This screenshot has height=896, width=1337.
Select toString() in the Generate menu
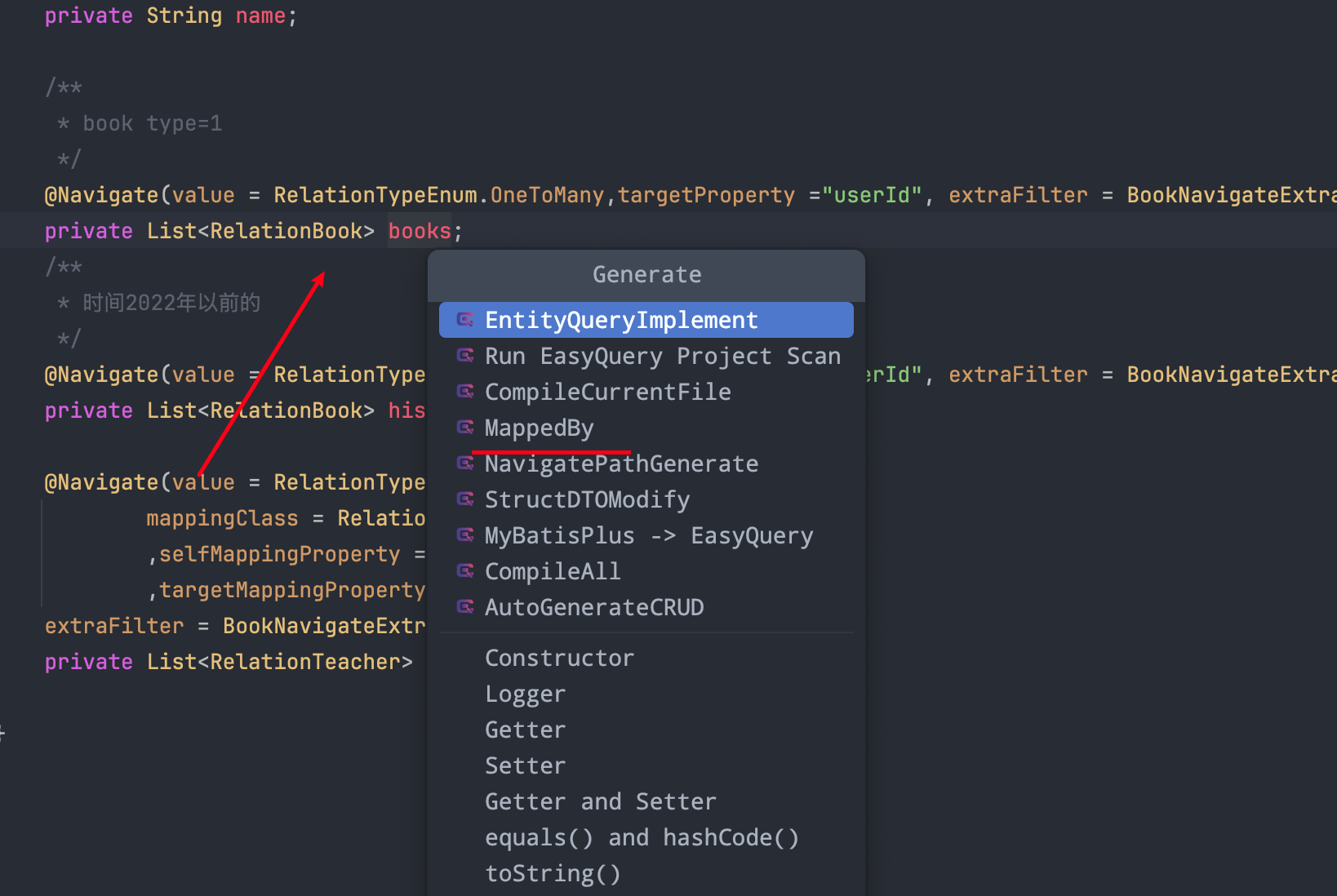pos(553,873)
